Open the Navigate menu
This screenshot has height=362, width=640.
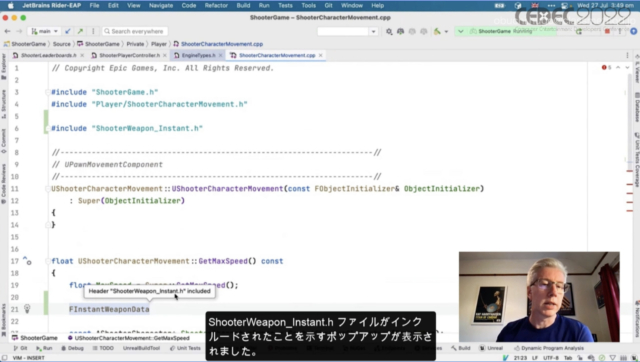pyautogui.click(x=161, y=6)
